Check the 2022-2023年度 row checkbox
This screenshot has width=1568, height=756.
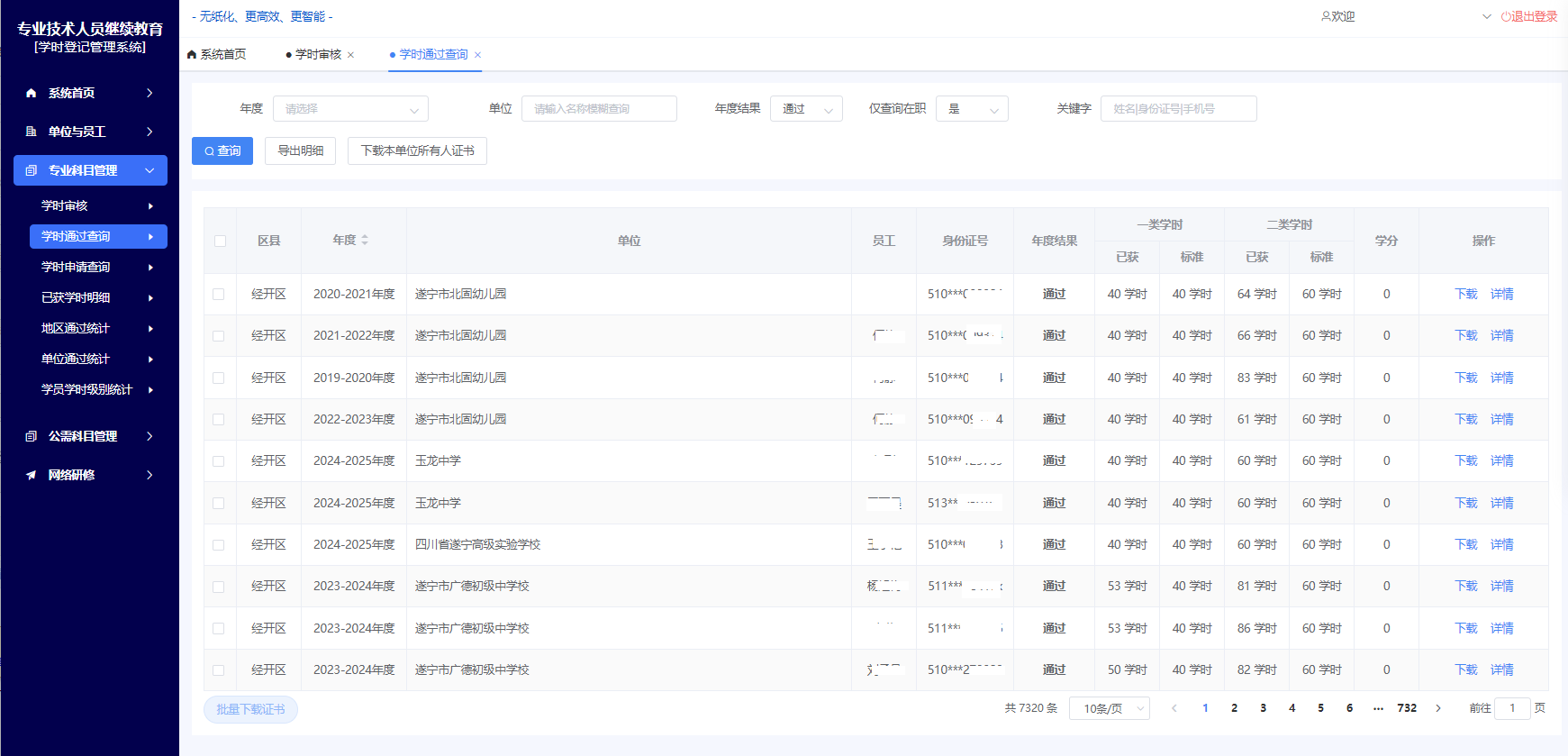click(x=219, y=419)
